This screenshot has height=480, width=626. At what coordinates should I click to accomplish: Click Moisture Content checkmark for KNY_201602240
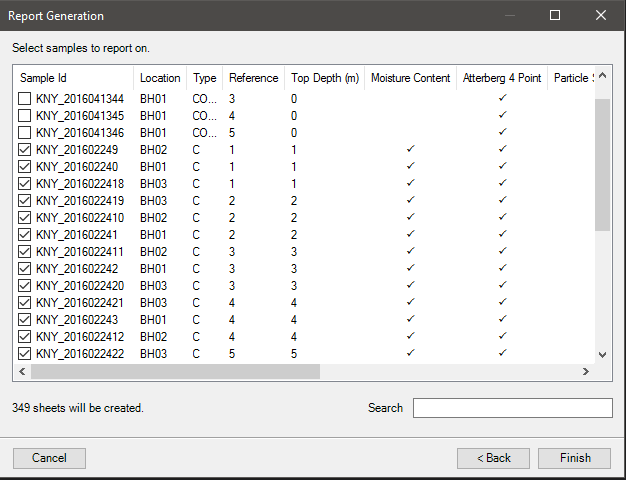410,165
